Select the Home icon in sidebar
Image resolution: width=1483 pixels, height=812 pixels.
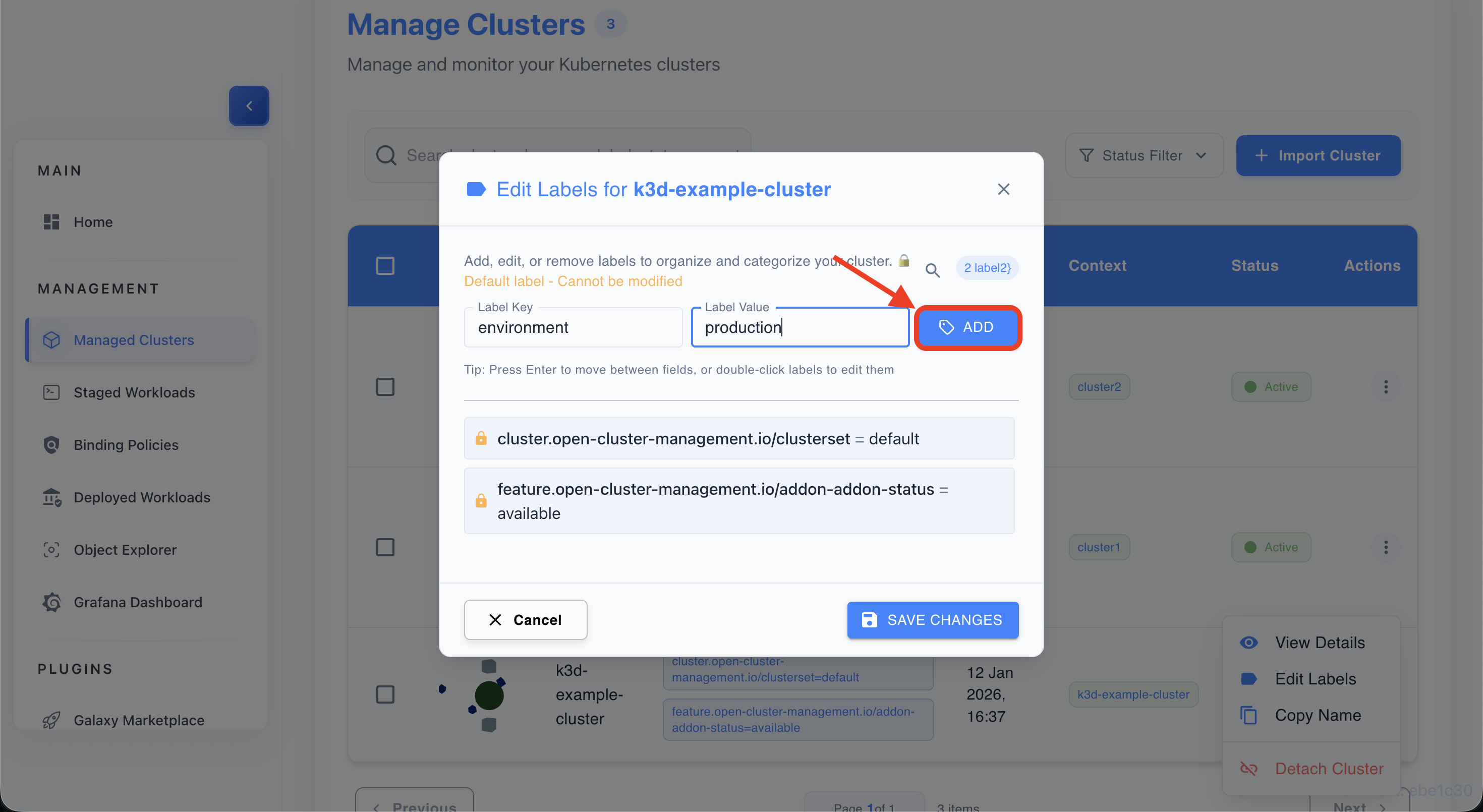coord(51,221)
